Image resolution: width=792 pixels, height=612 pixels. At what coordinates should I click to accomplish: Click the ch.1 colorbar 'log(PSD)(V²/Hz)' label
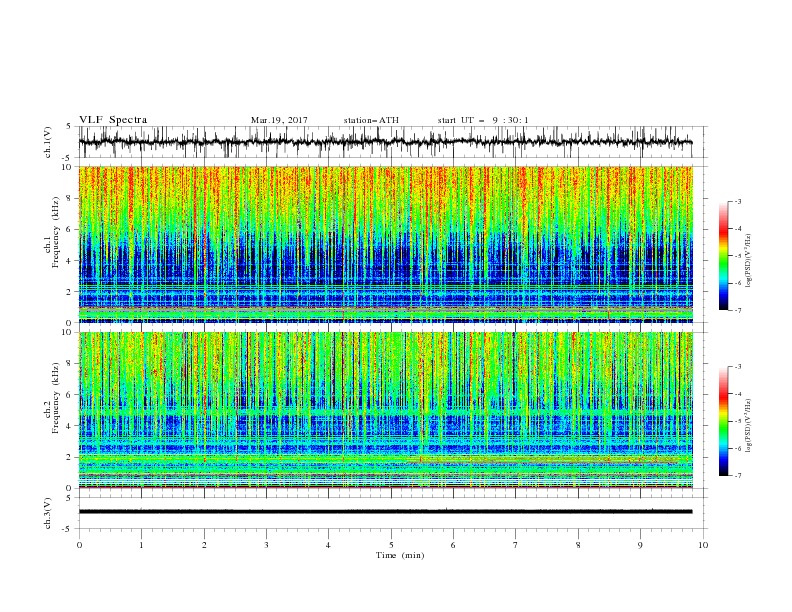[748, 261]
